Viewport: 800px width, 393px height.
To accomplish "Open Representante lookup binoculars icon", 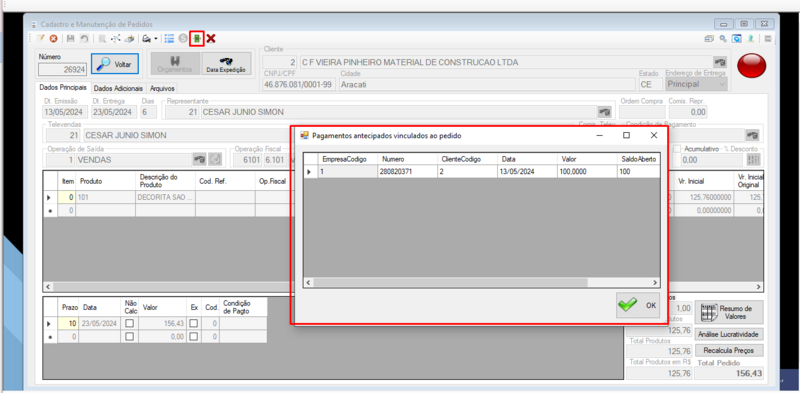I will [x=605, y=112].
